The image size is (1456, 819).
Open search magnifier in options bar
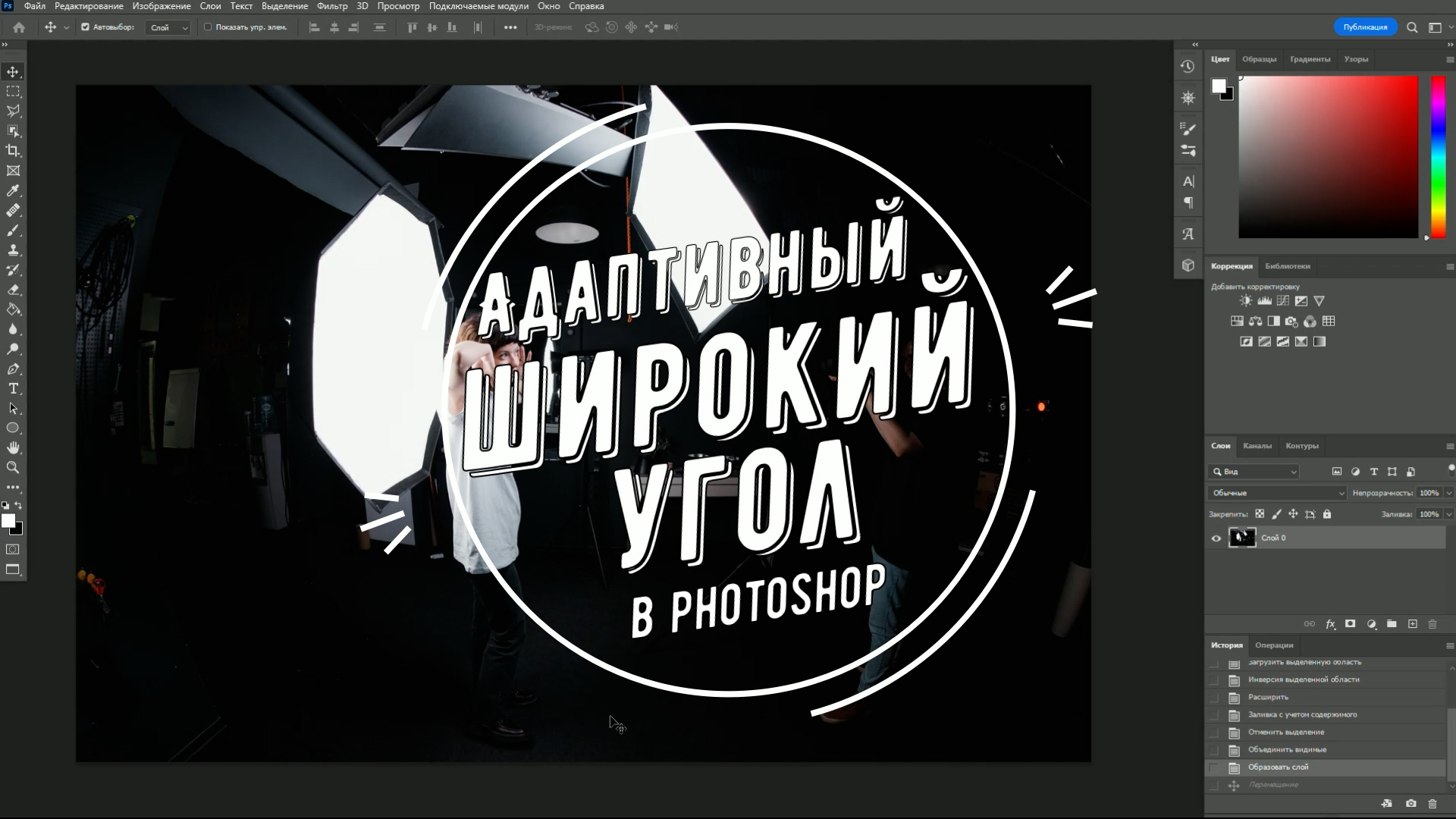(x=1412, y=27)
